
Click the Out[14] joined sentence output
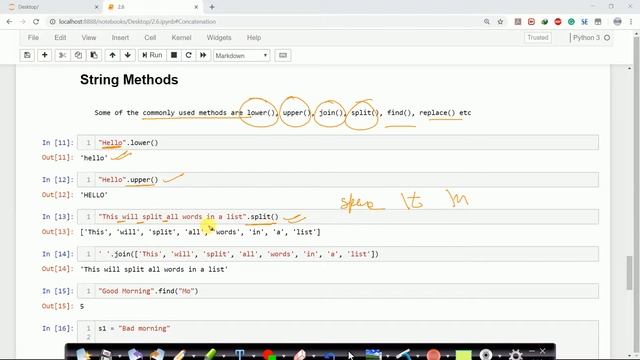click(154, 269)
